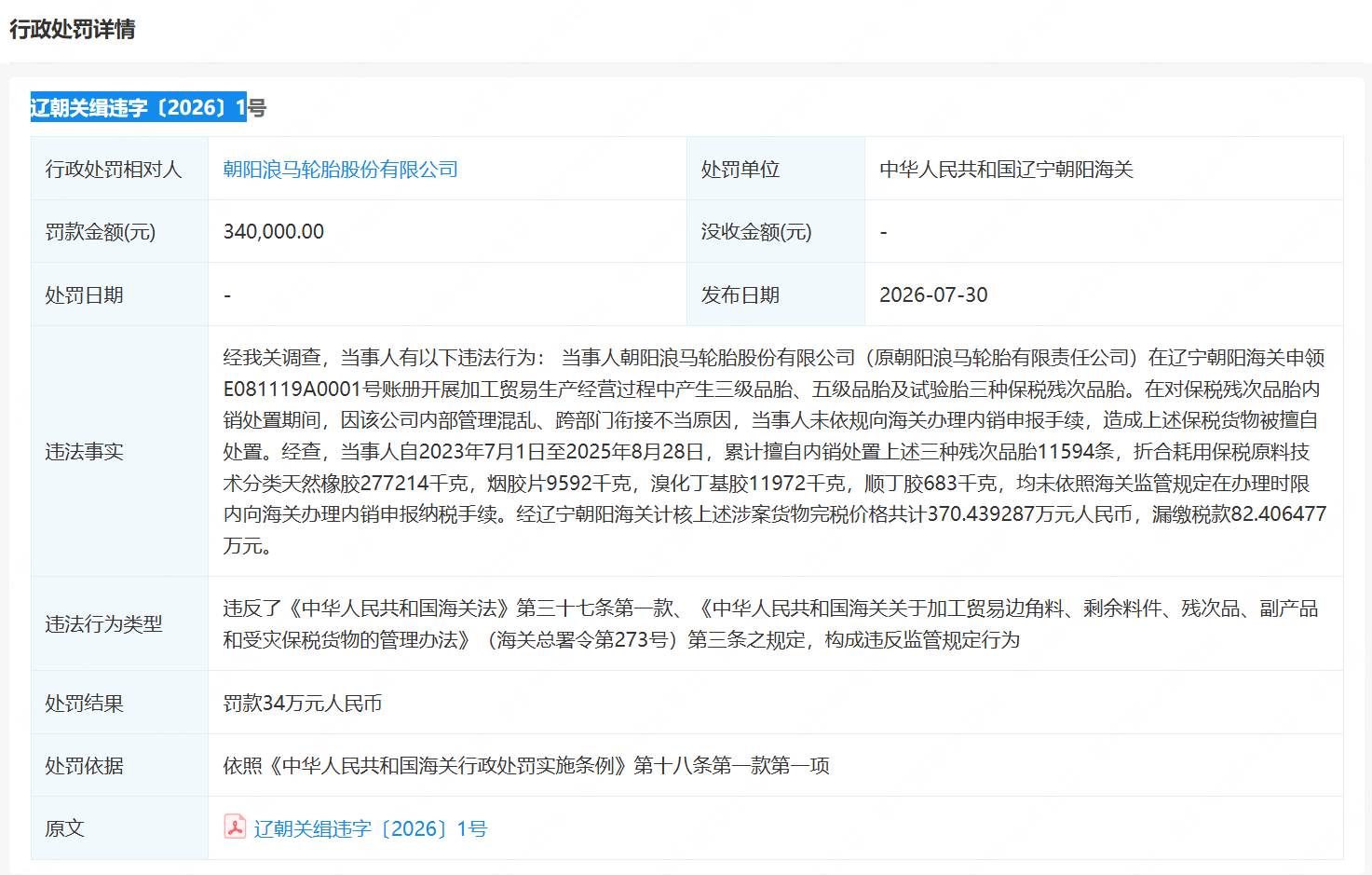The width and height of the screenshot is (1372, 875).
Task: Open the PDF icon beside 辽朝关缉违字〔2026〕1号
Action: point(235,827)
